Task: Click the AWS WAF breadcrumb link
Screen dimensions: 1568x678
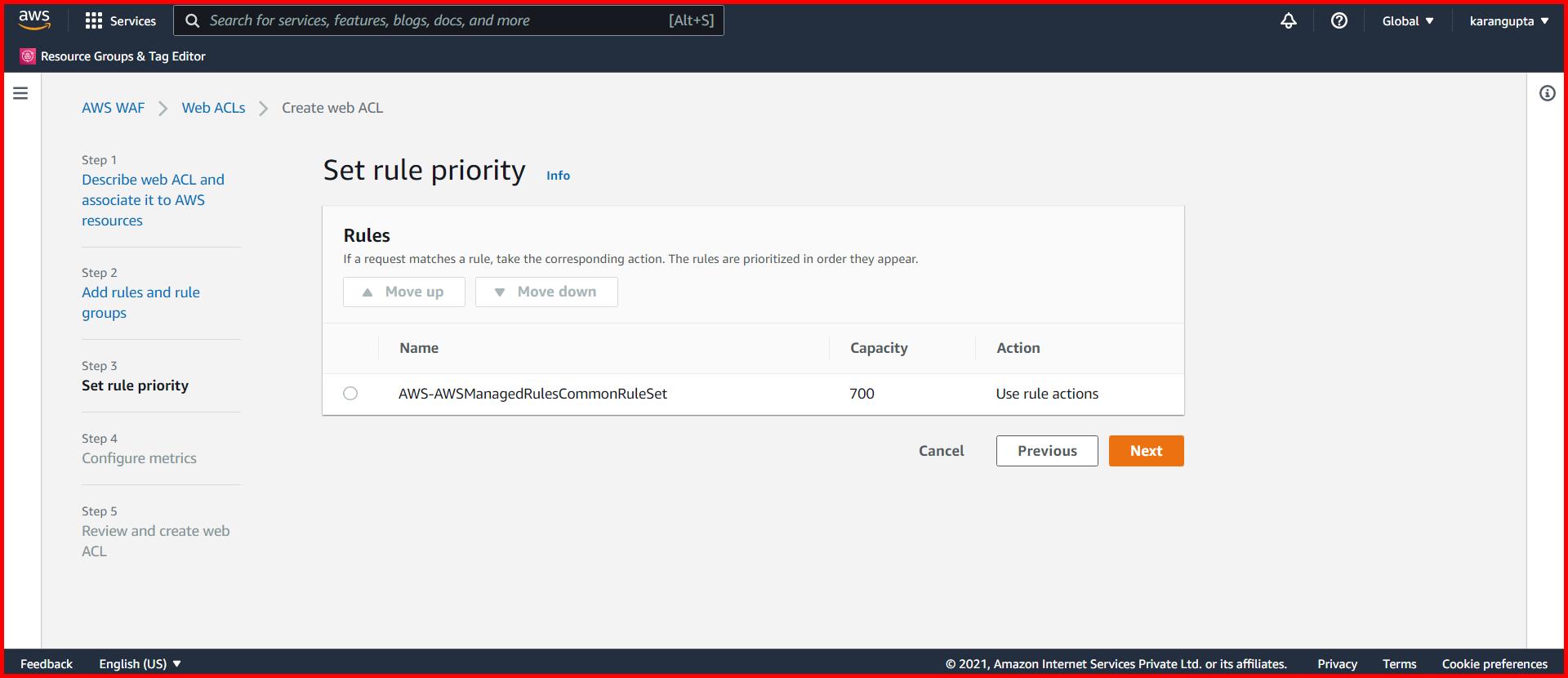Action: [113, 108]
